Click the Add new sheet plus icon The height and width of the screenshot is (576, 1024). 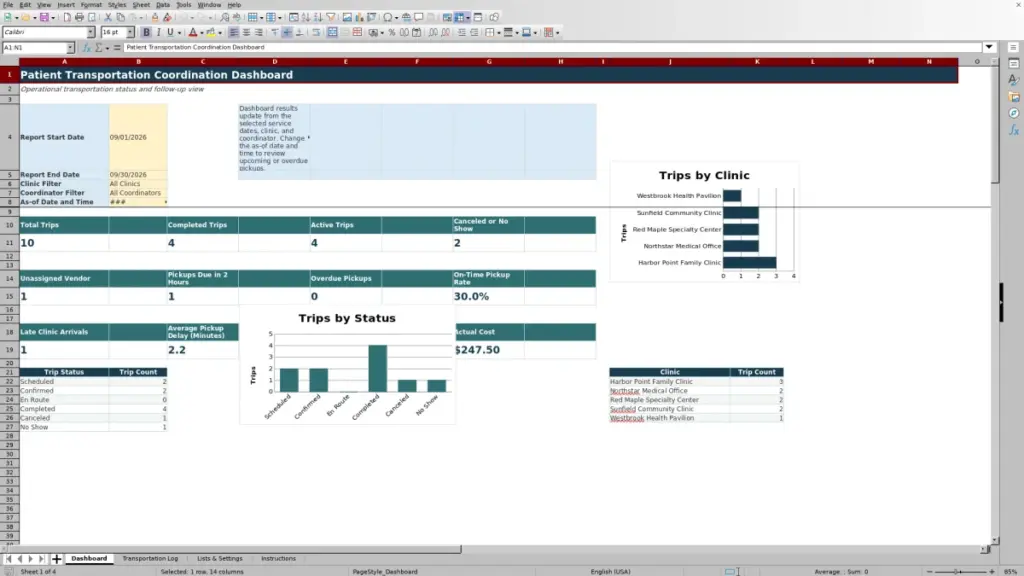(x=56, y=559)
